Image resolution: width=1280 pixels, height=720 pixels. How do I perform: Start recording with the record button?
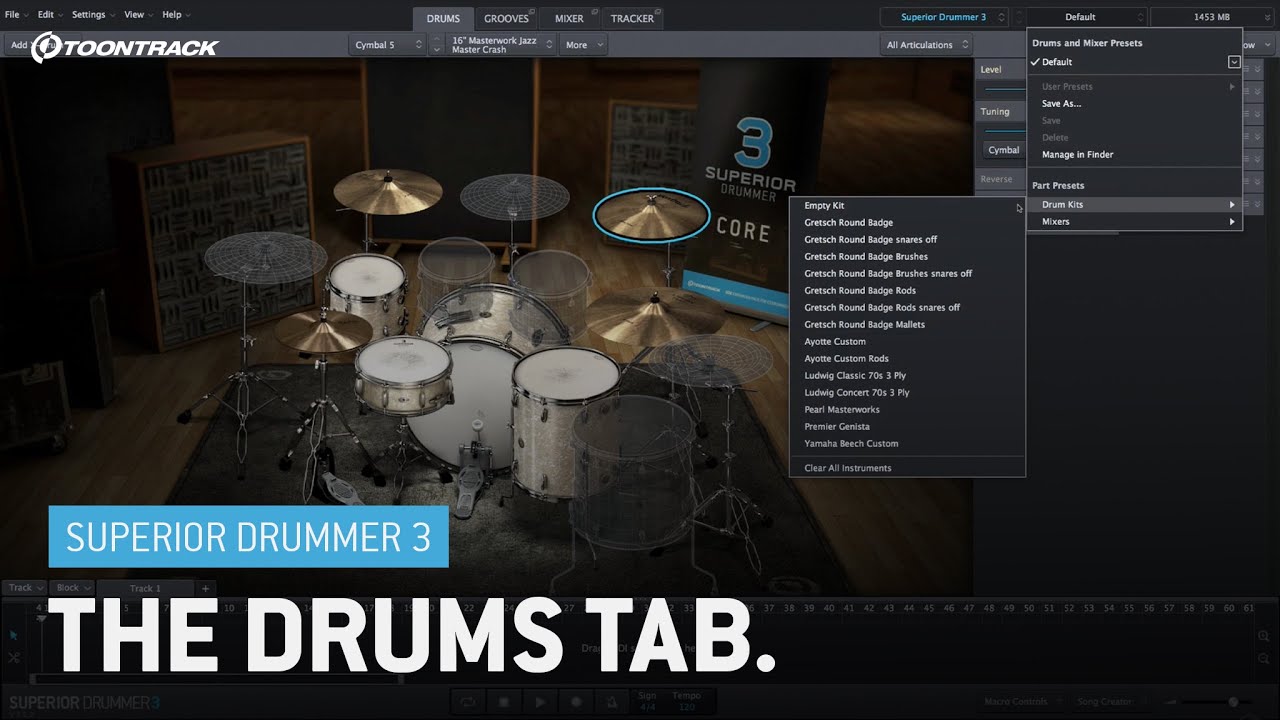[x=576, y=702]
